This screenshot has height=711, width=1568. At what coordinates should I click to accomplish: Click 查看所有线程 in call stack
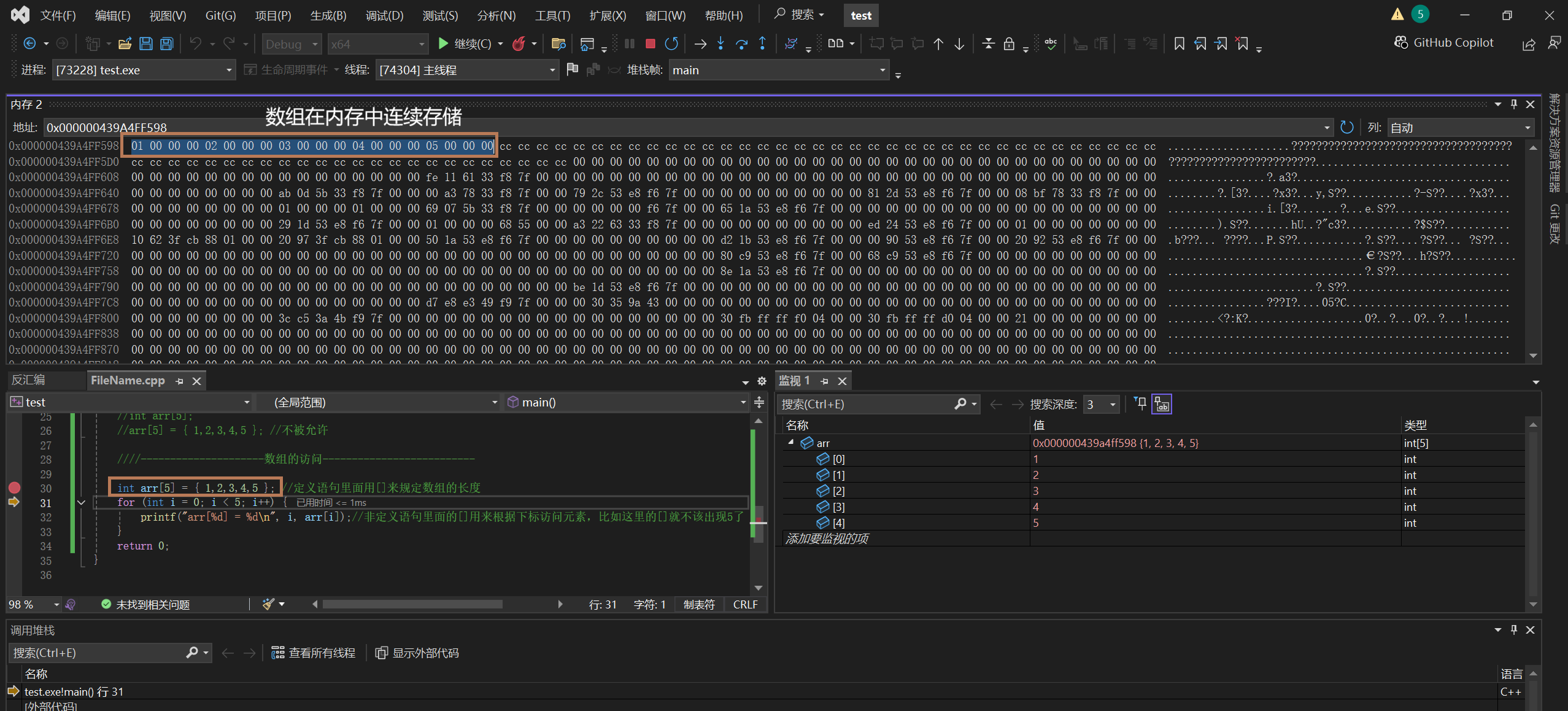tap(314, 653)
